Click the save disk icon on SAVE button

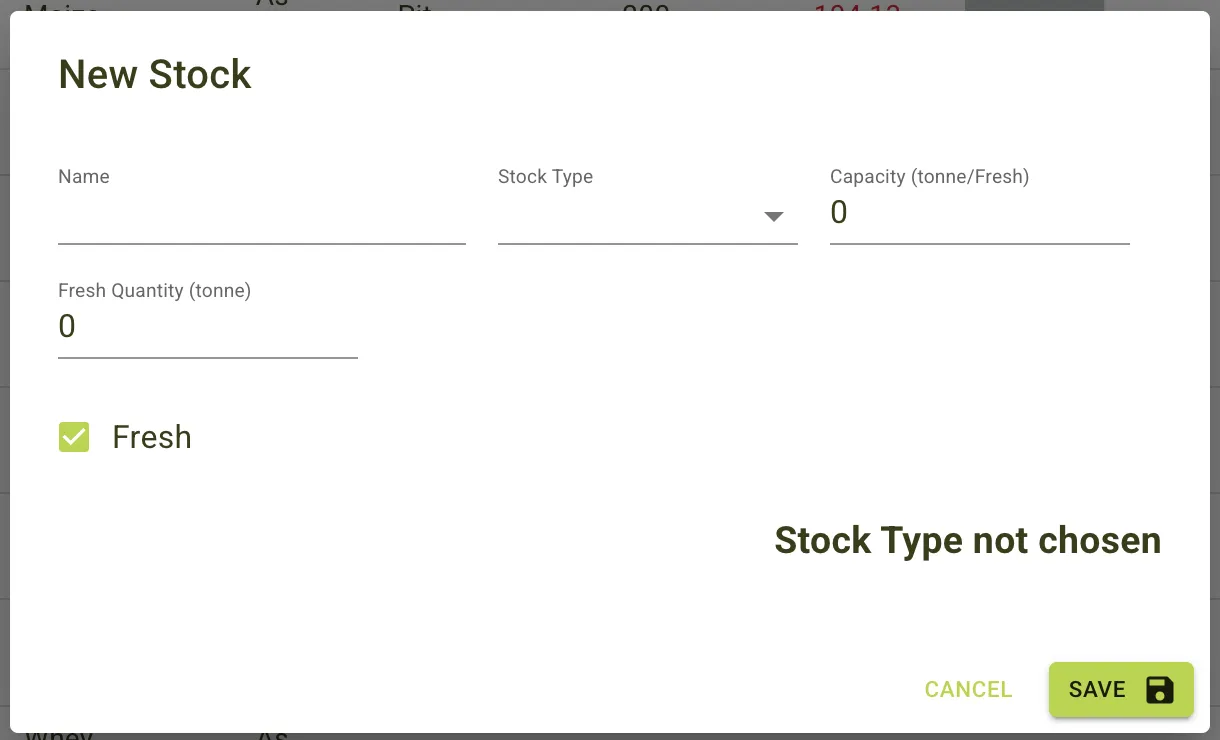click(1159, 689)
